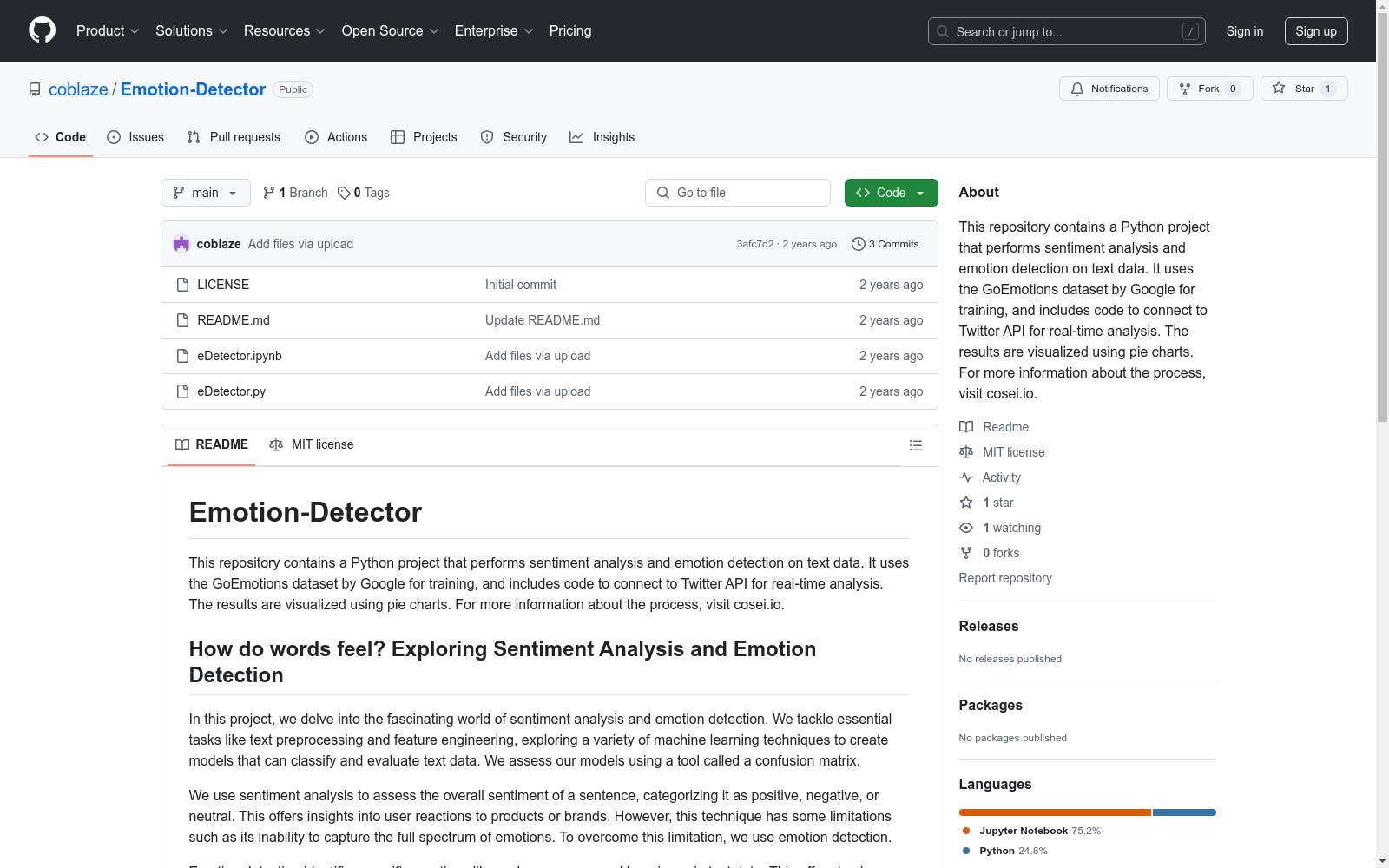Image resolution: width=1389 pixels, height=868 pixels.
Task: Select the Code repository tab
Action: point(61,137)
